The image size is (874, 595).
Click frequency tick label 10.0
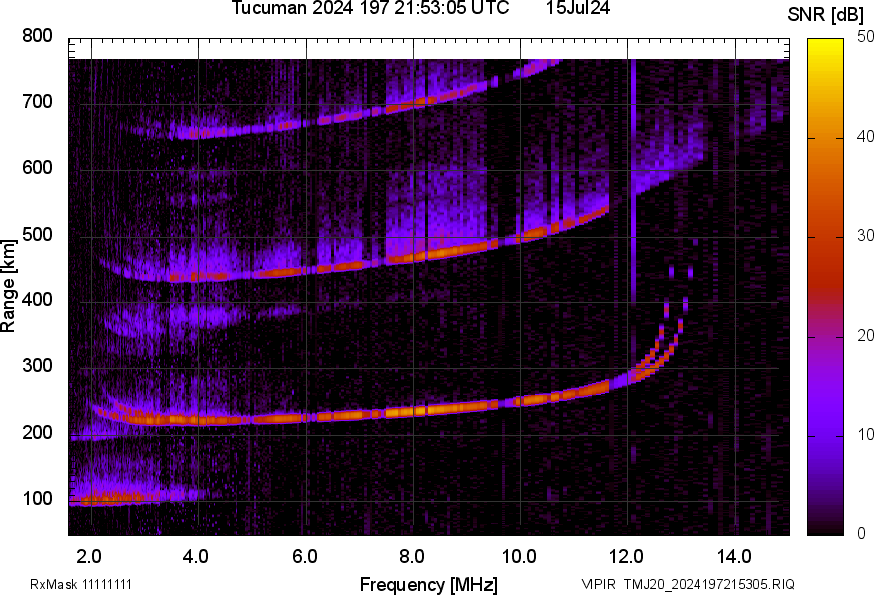(x=519, y=556)
